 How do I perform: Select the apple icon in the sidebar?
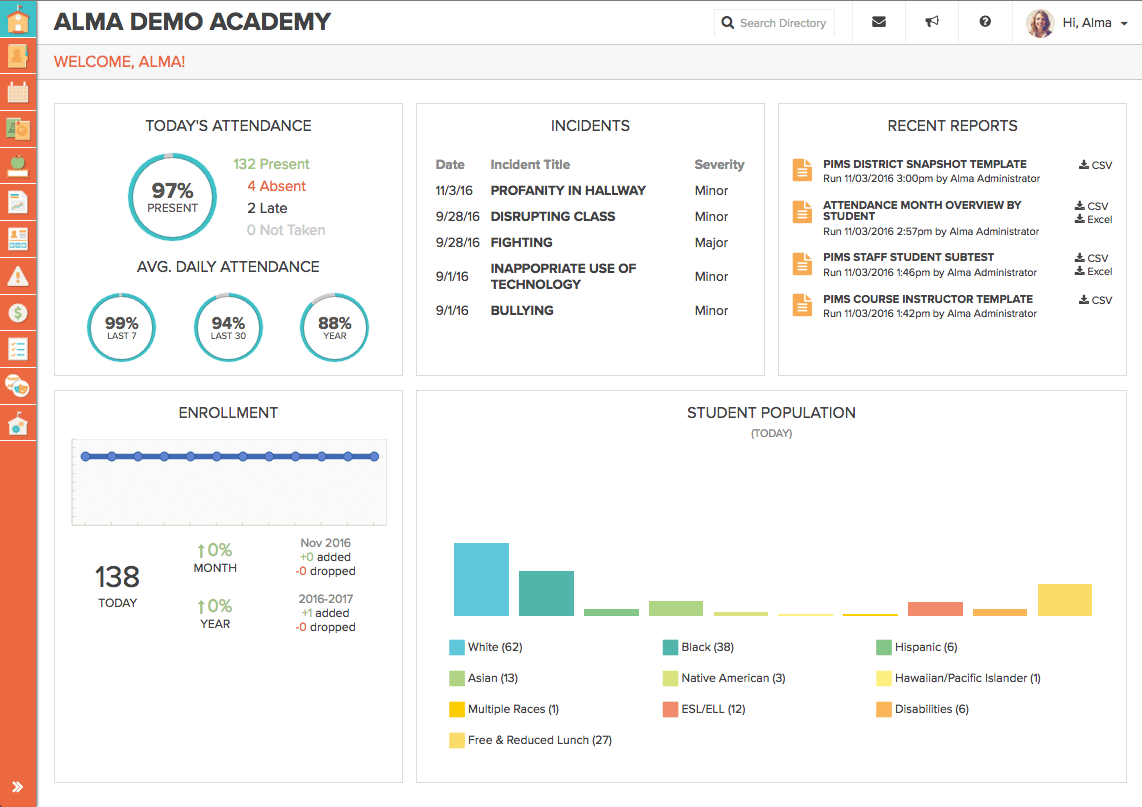click(17, 164)
